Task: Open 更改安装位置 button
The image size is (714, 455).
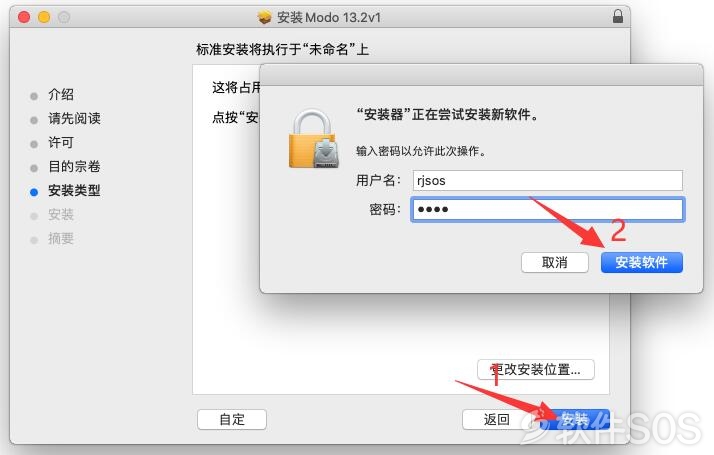Action: coord(536,369)
